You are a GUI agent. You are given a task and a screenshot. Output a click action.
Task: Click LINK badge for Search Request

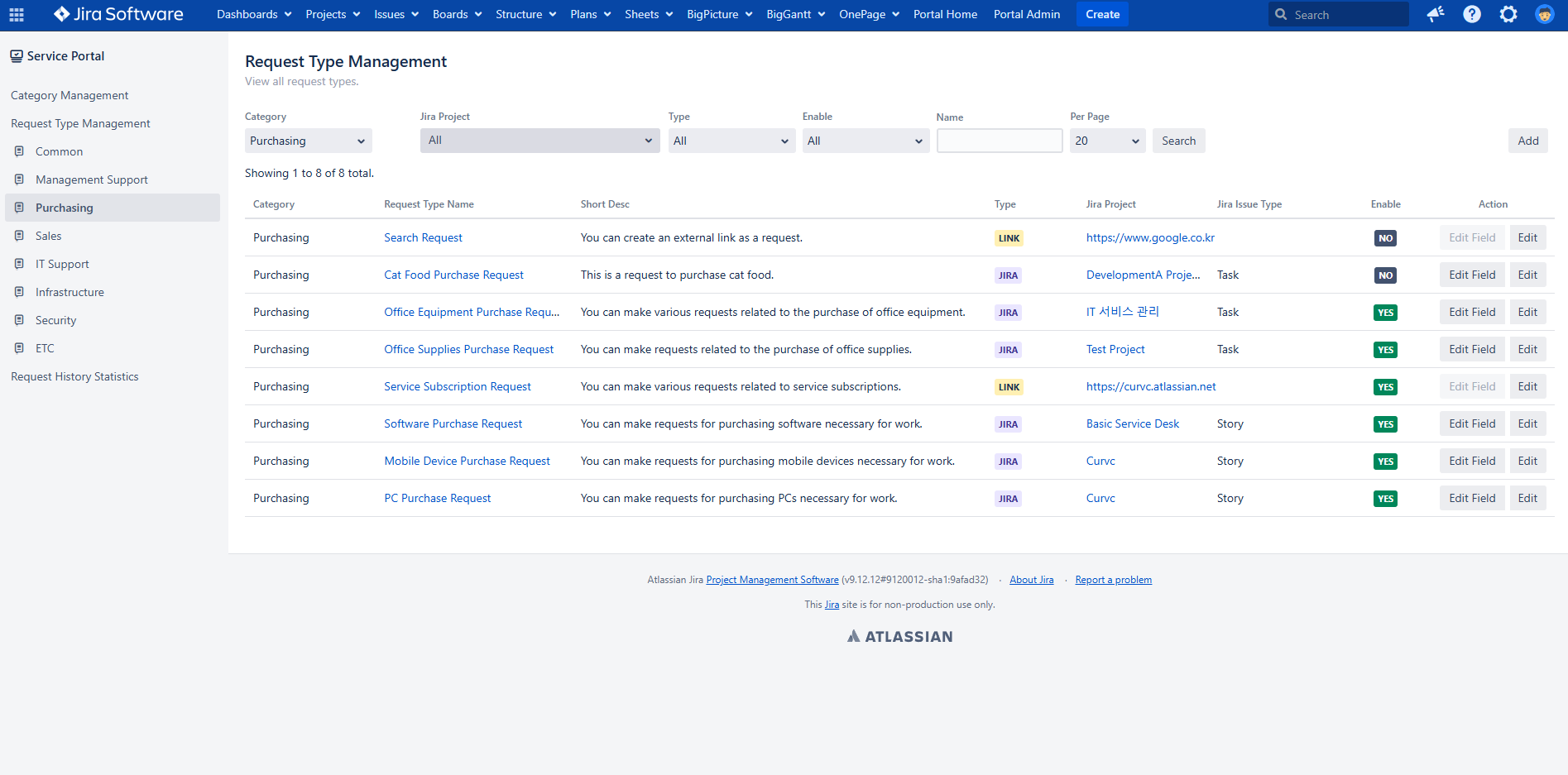(1009, 238)
